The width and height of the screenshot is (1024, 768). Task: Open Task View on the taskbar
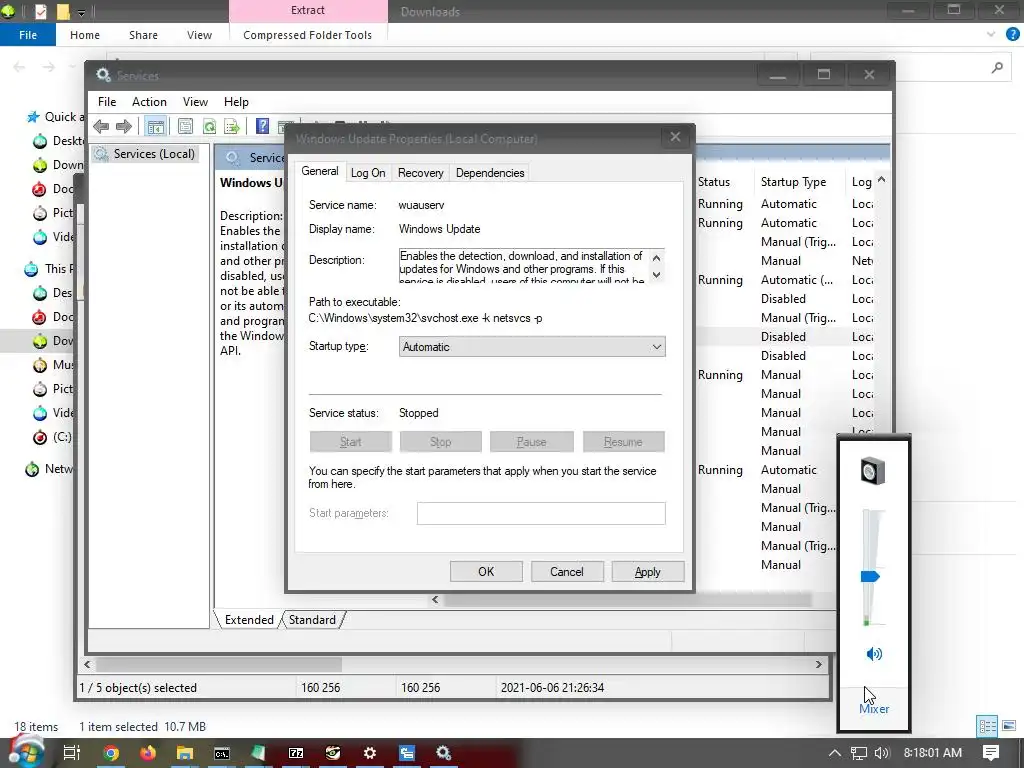[72, 753]
